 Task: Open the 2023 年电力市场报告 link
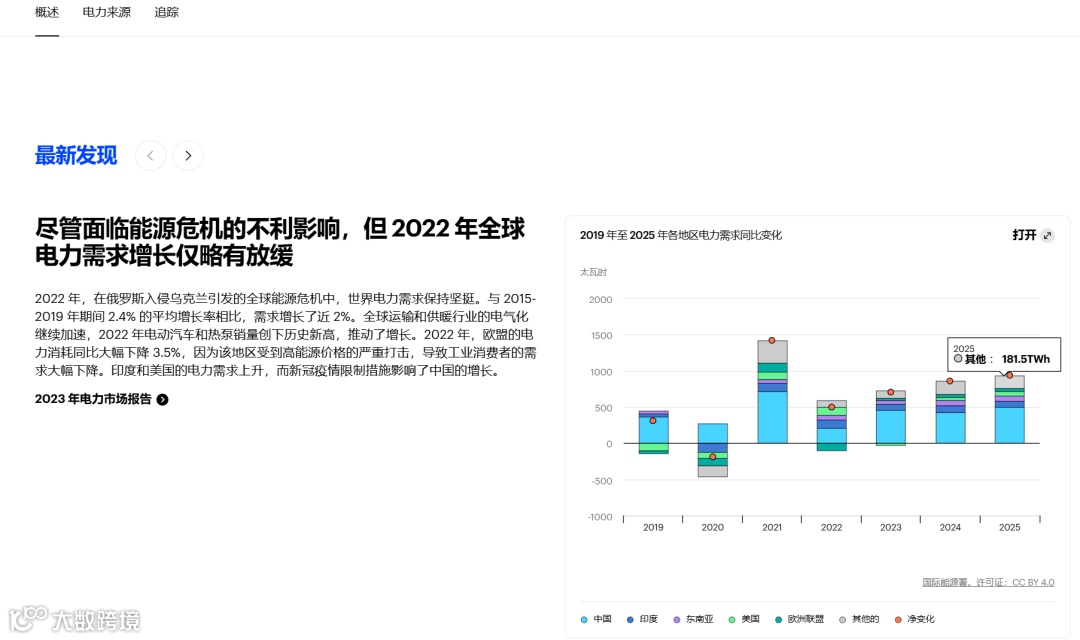[101, 399]
